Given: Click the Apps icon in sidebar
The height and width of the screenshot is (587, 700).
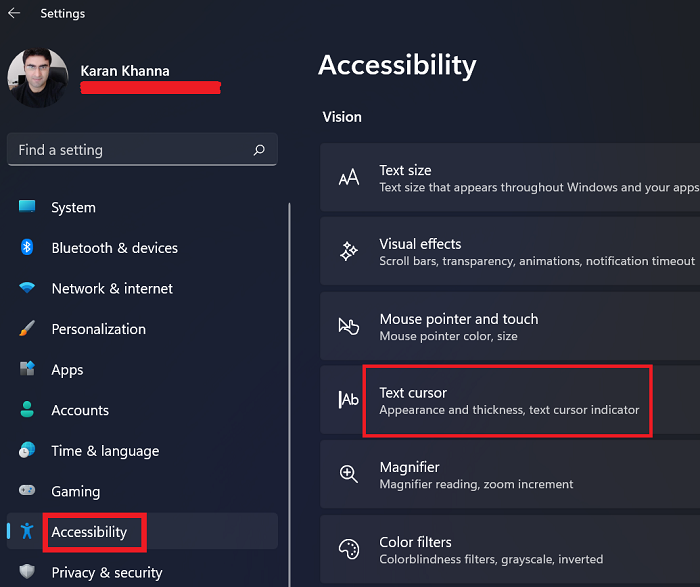Looking at the screenshot, I should coord(27,369).
